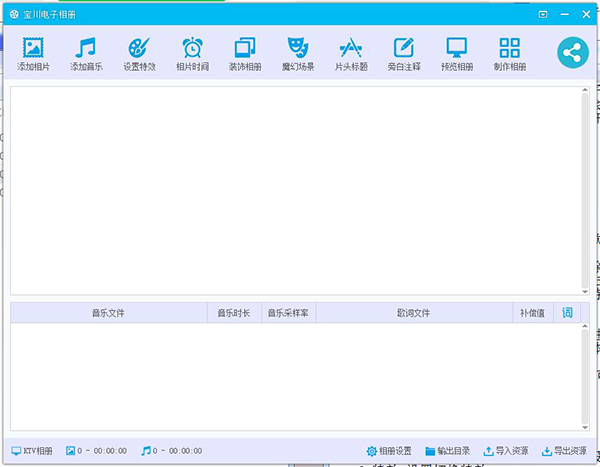Open the title bar dropdown menu button
600x467 pixels.
coord(543,15)
